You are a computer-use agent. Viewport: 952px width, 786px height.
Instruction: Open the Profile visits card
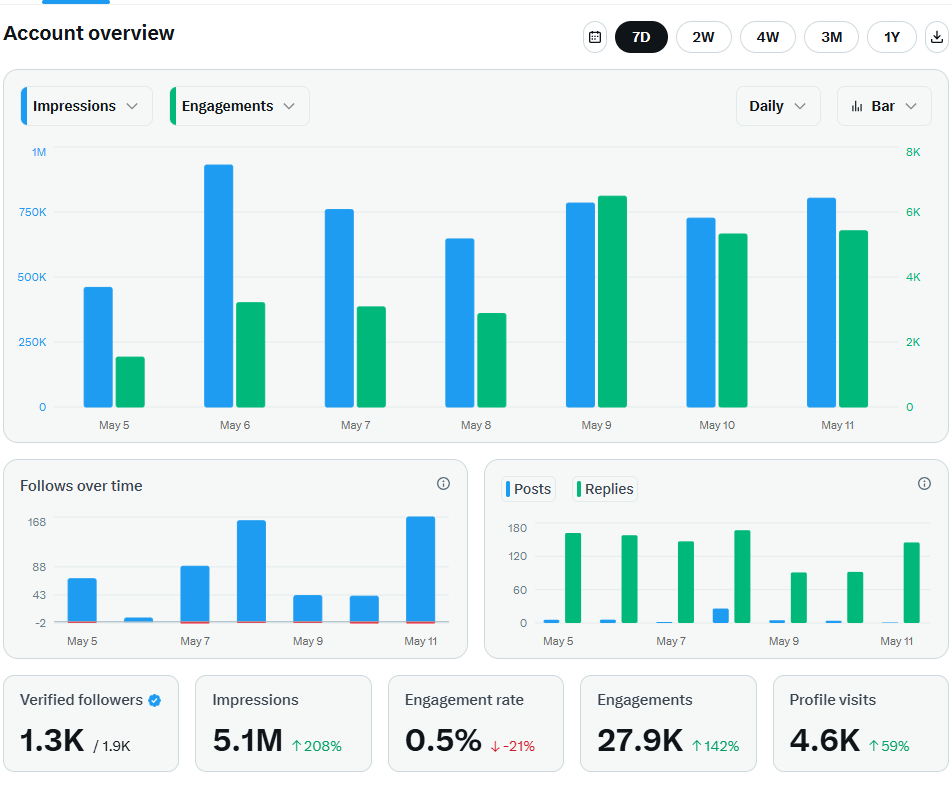(x=861, y=723)
